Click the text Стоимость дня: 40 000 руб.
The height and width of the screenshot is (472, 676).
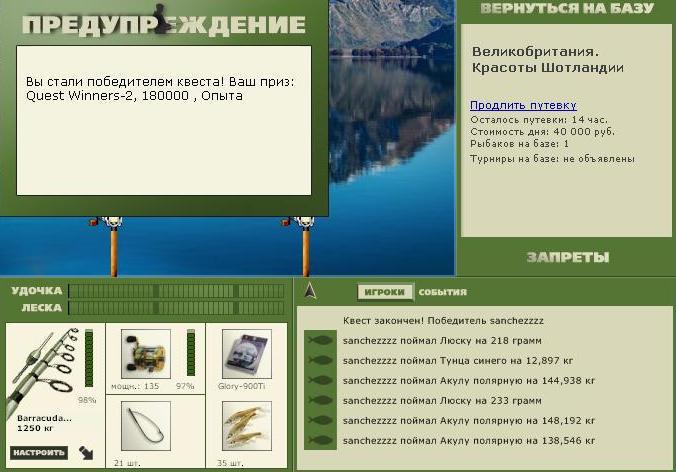point(542,132)
